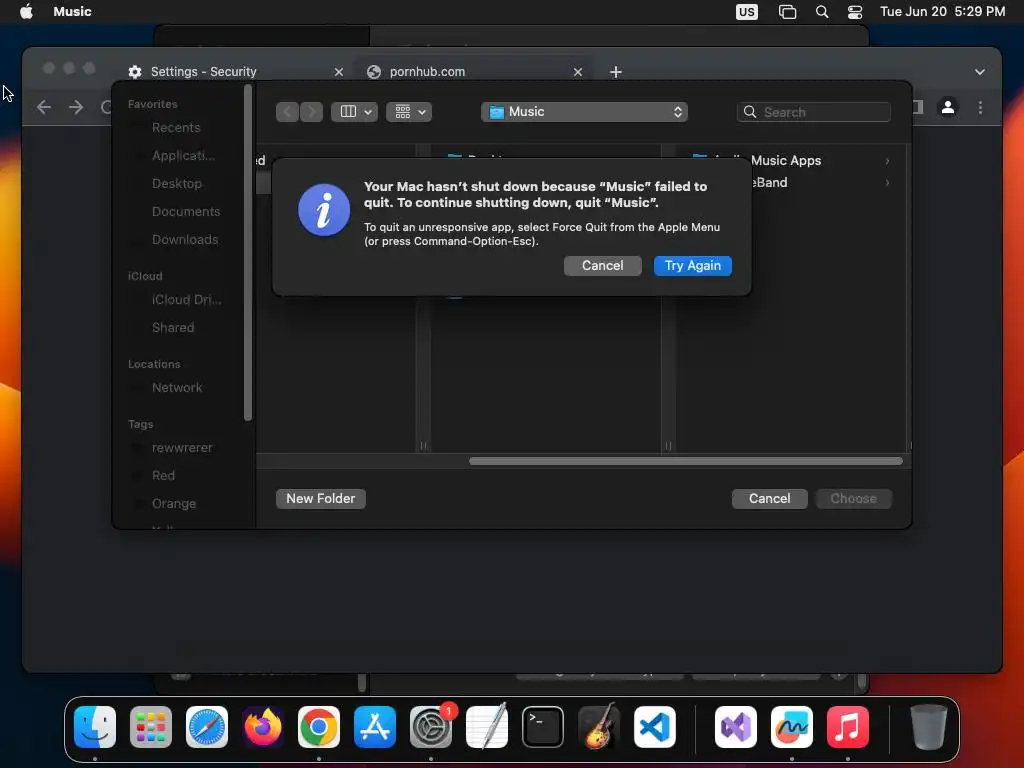Screen dimensions: 1024x768
Task: Select Shared in sidebar
Action: [x=172, y=327]
